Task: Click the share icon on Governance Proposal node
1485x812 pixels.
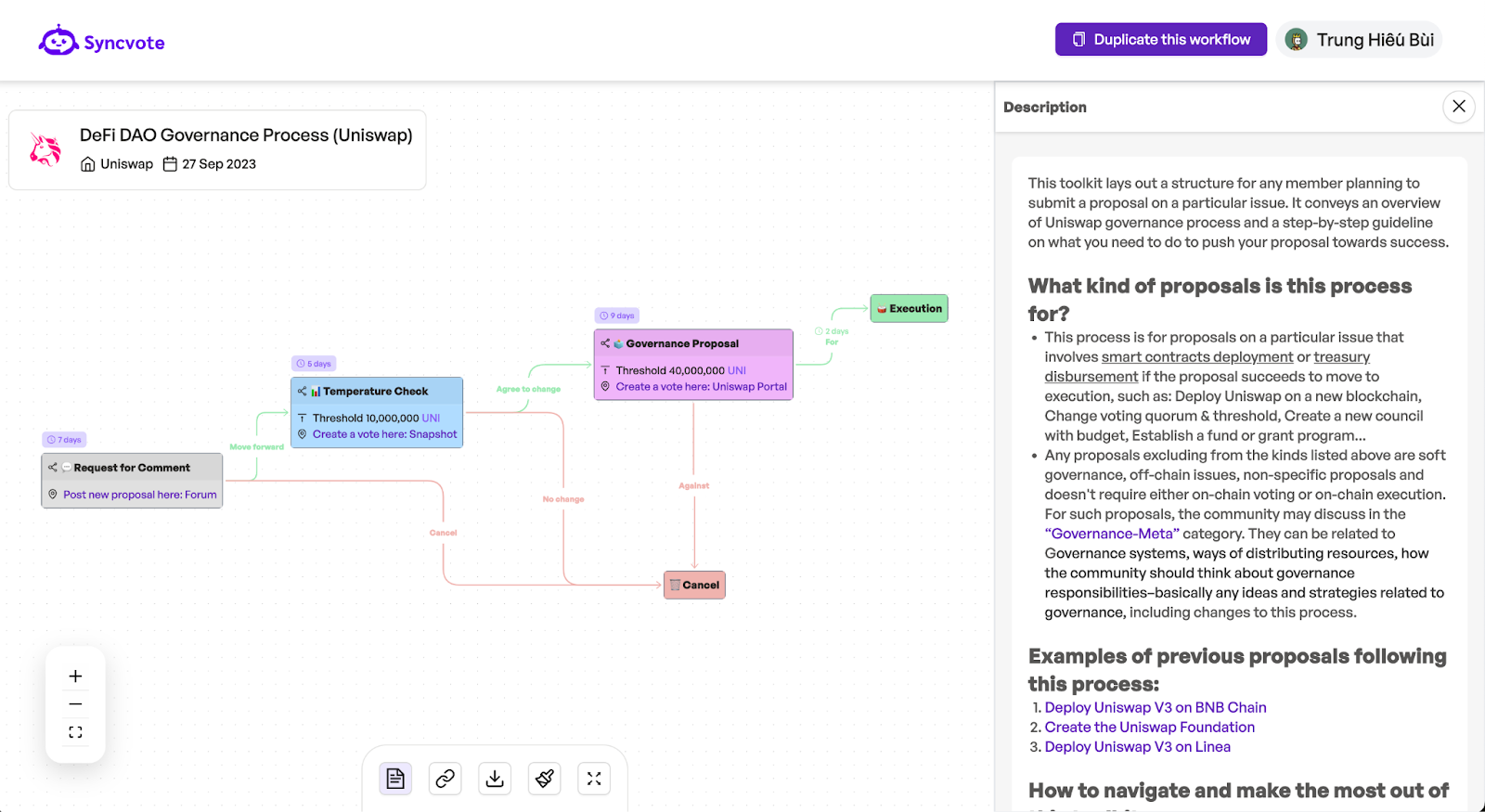Action: click(605, 343)
